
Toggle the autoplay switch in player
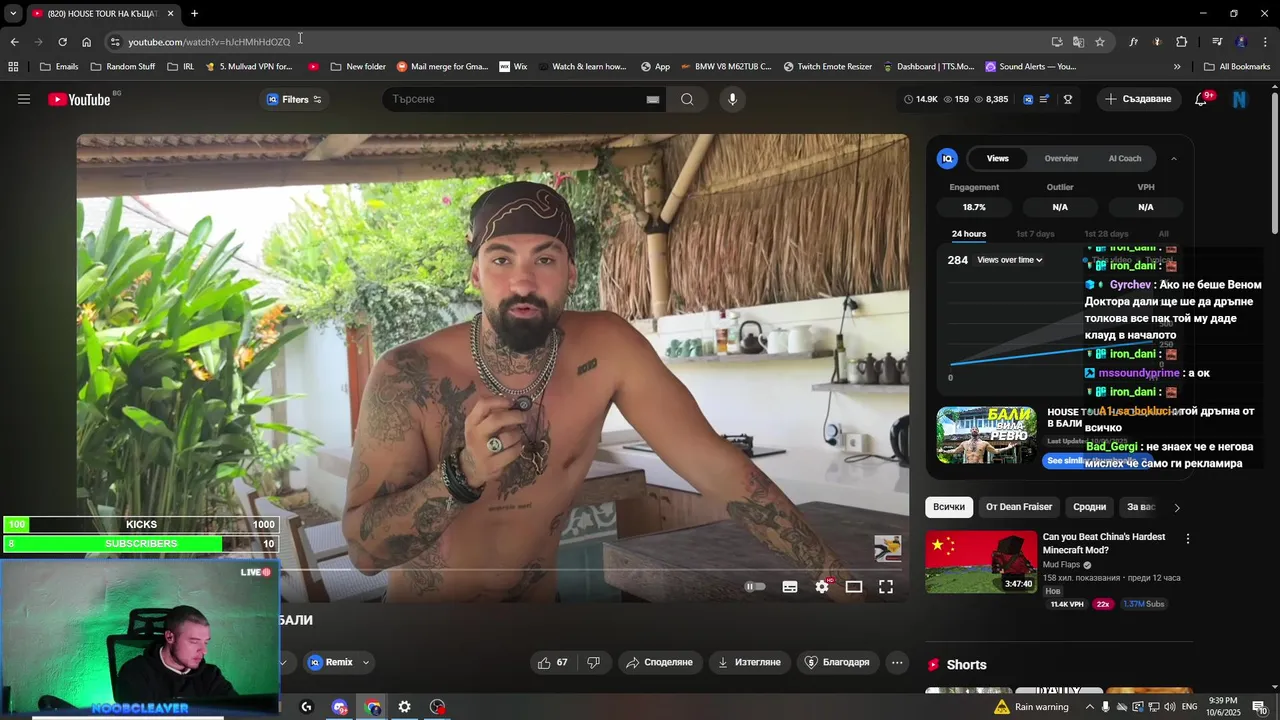tap(755, 587)
